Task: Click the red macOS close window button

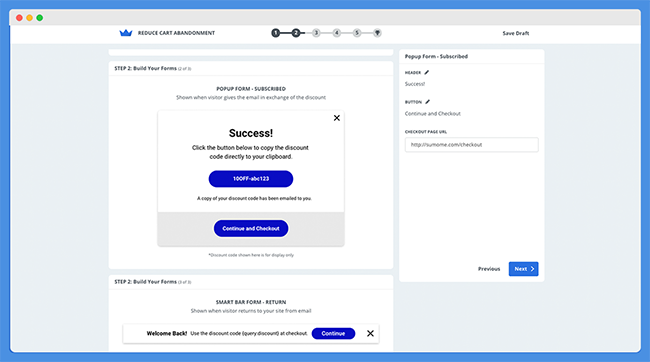Action: tap(19, 18)
